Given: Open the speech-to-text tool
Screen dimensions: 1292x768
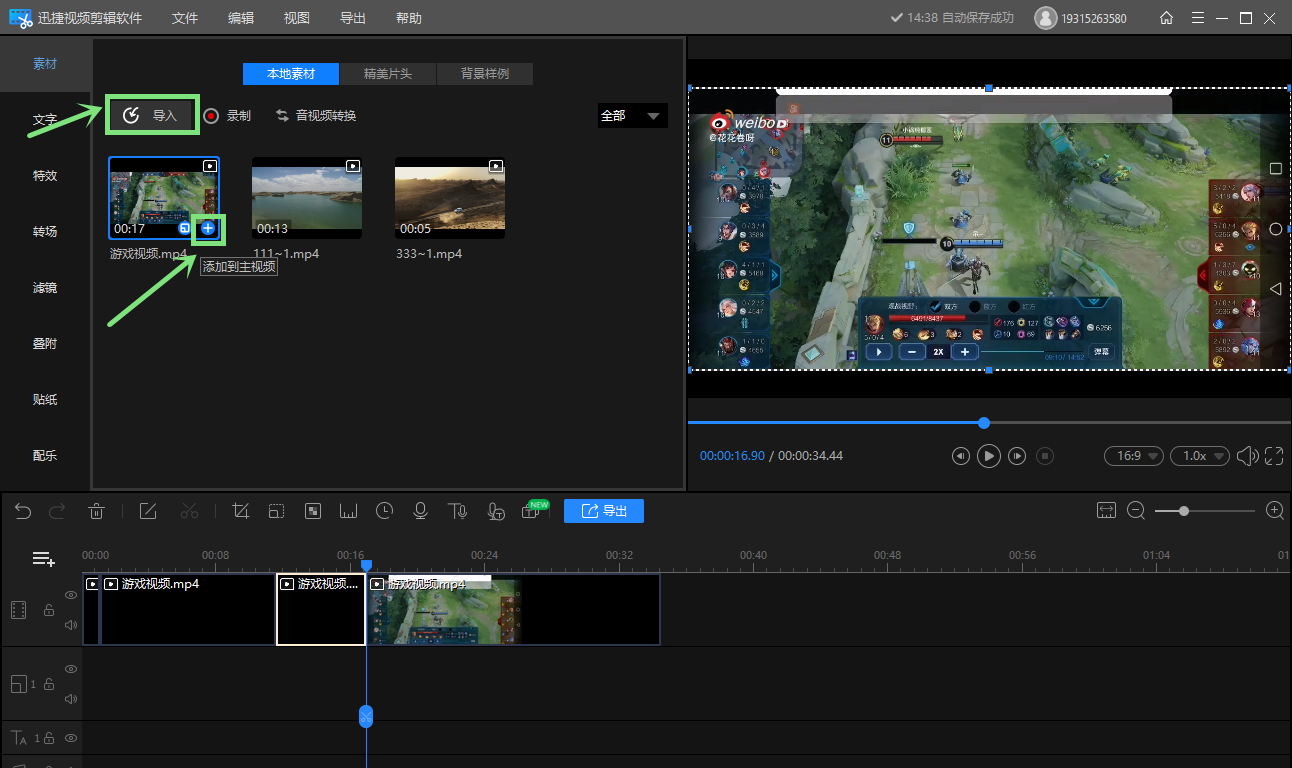Looking at the screenshot, I should (495, 511).
